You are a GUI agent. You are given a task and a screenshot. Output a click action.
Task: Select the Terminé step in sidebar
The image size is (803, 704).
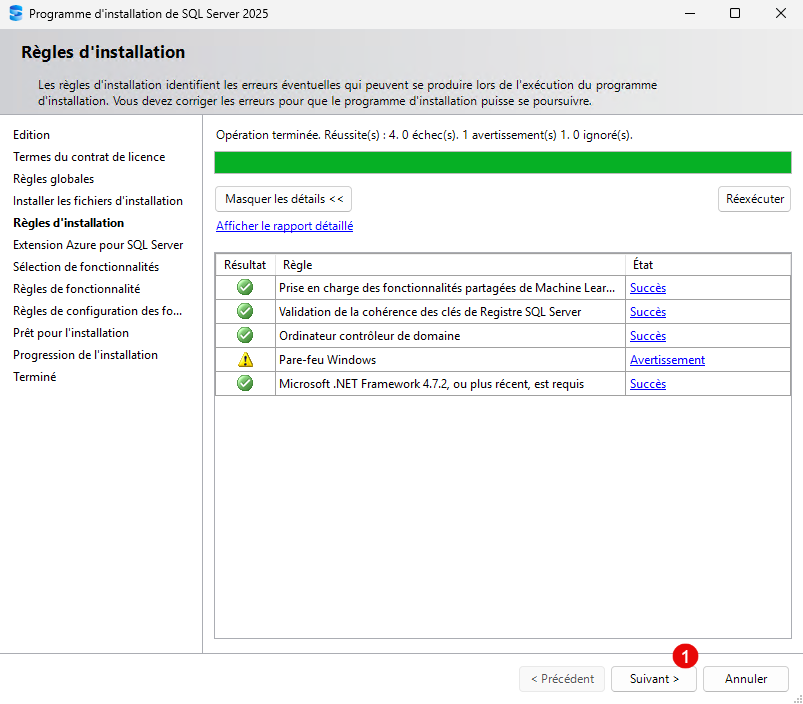coord(35,377)
